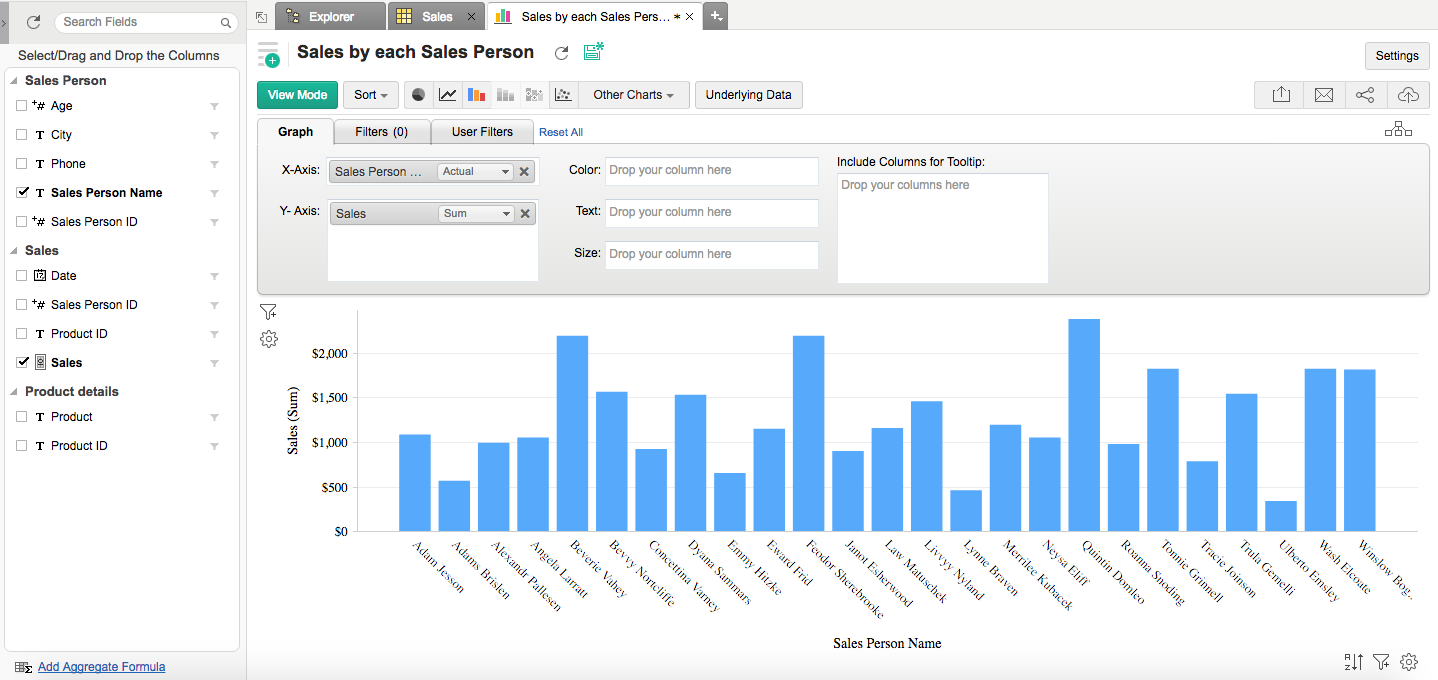Open the share icon
The image size is (1438, 680).
[1366, 95]
